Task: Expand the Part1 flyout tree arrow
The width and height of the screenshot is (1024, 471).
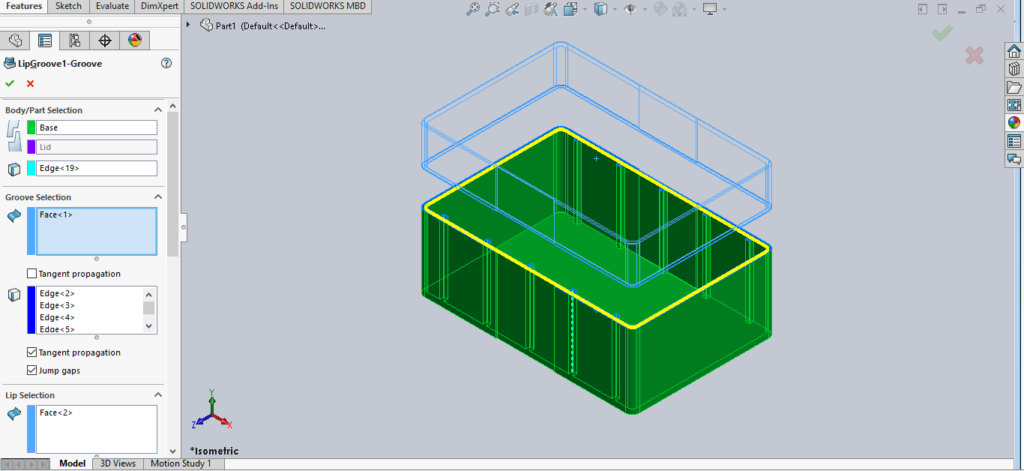Action: [x=189, y=25]
